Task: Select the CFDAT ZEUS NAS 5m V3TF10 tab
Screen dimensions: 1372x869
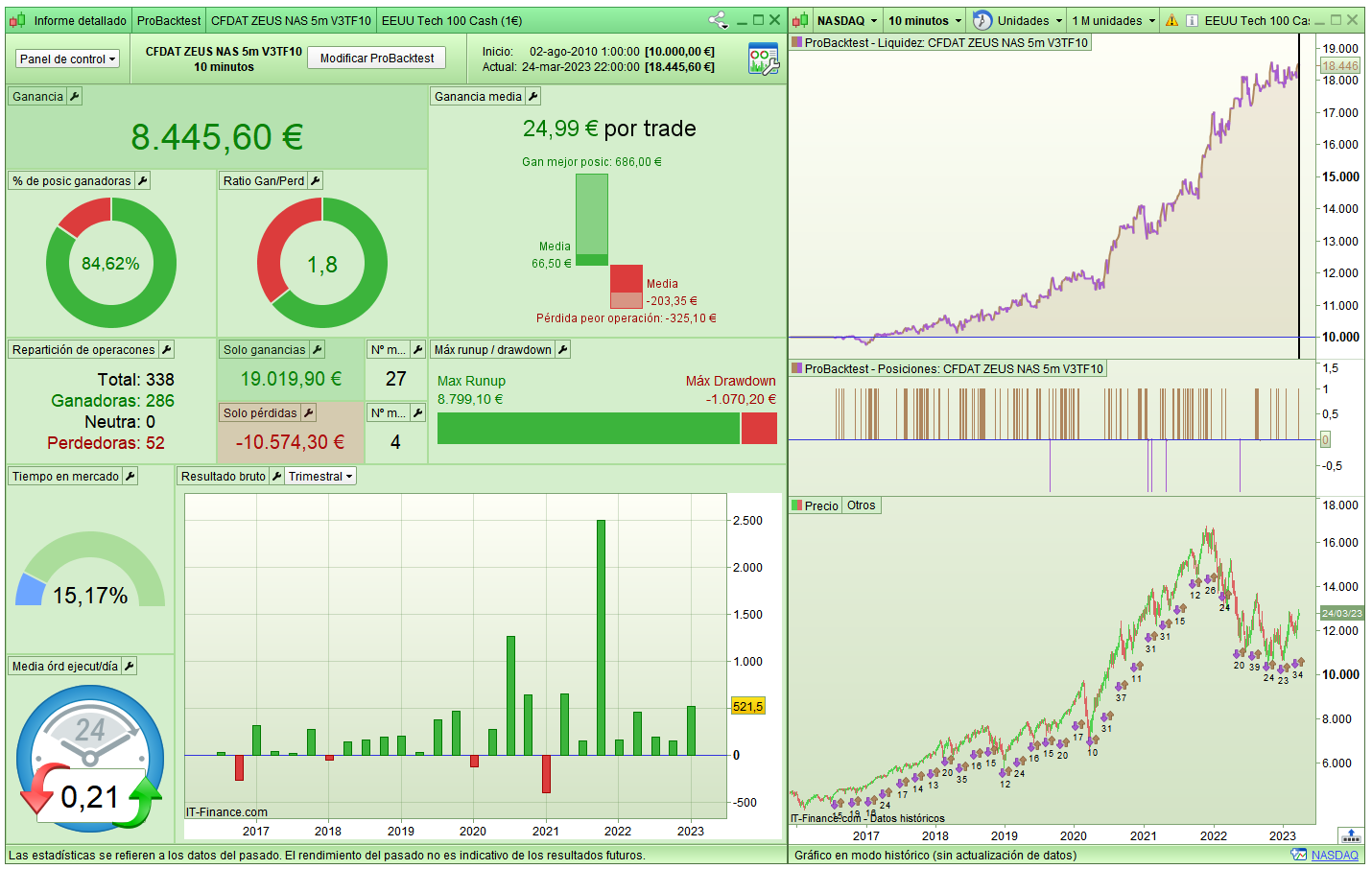Action: pyautogui.click(x=291, y=20)
